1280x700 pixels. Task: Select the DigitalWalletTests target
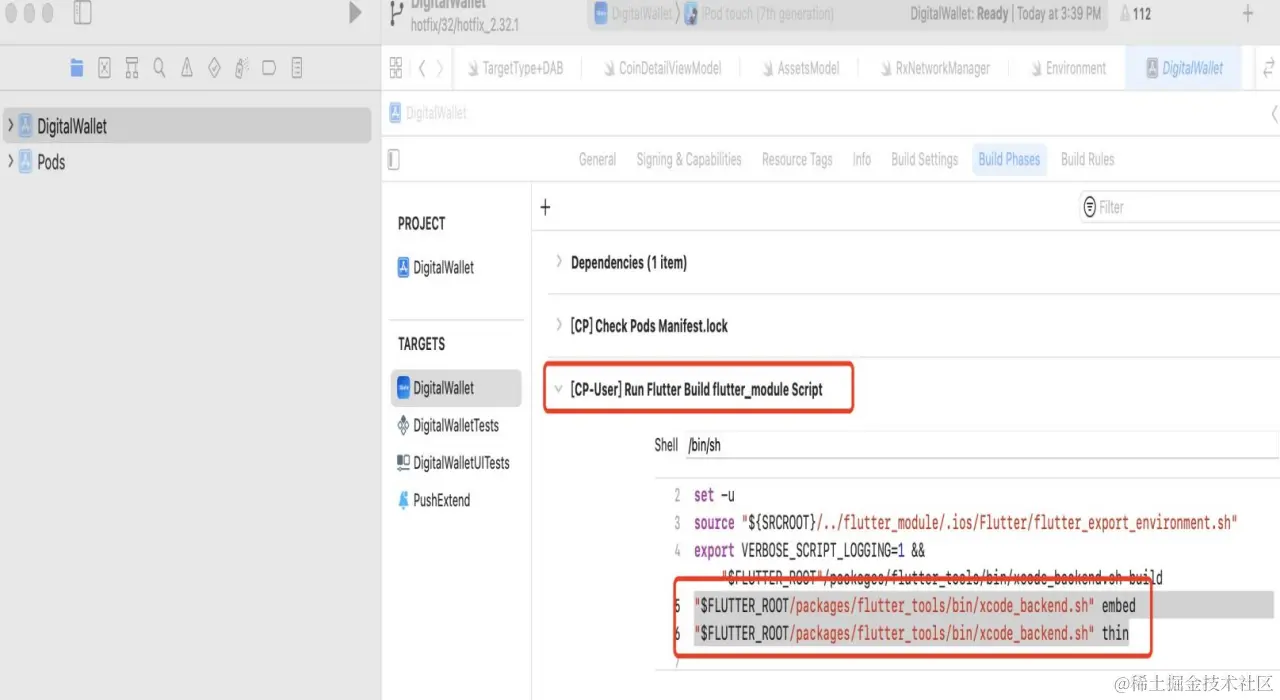pos(448,425)
